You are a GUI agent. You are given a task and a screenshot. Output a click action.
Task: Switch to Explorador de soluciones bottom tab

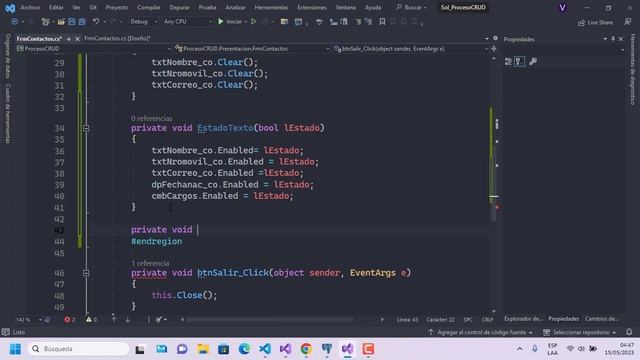point(523,319)
